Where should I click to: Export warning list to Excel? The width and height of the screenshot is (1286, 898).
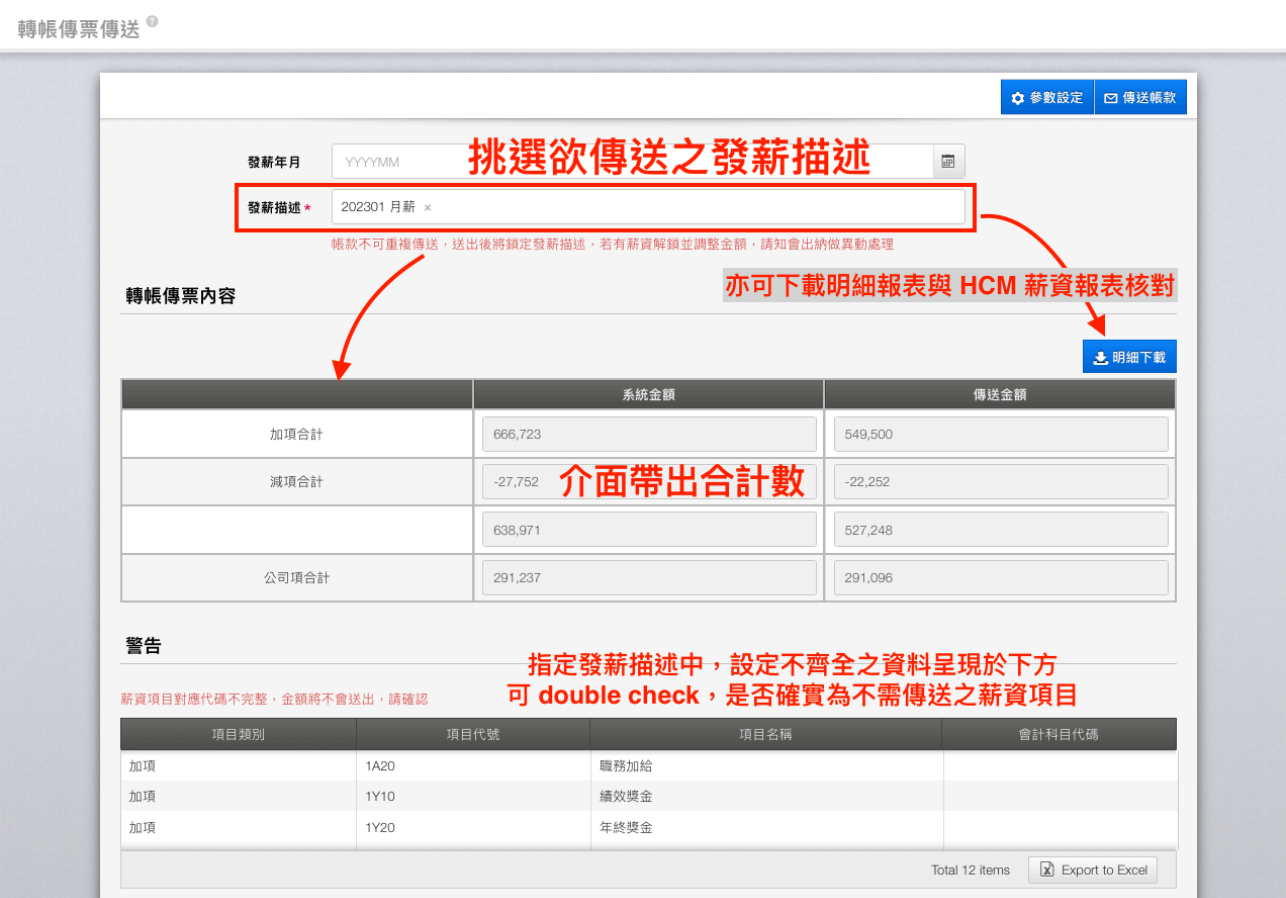[x=1093, y=870]
